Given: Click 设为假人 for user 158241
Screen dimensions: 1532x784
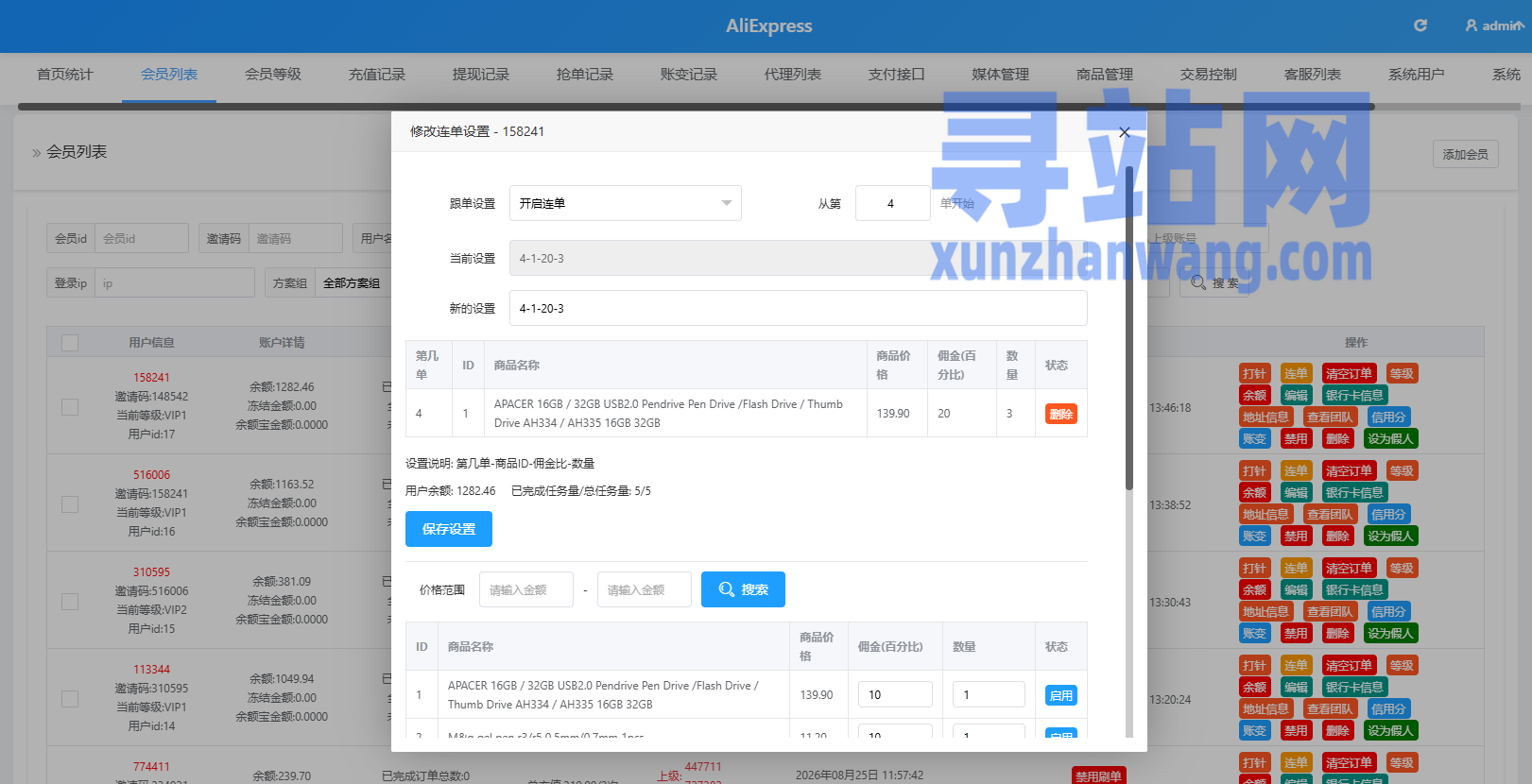Looking at the screenshot, I should (x=1390, y=438).
